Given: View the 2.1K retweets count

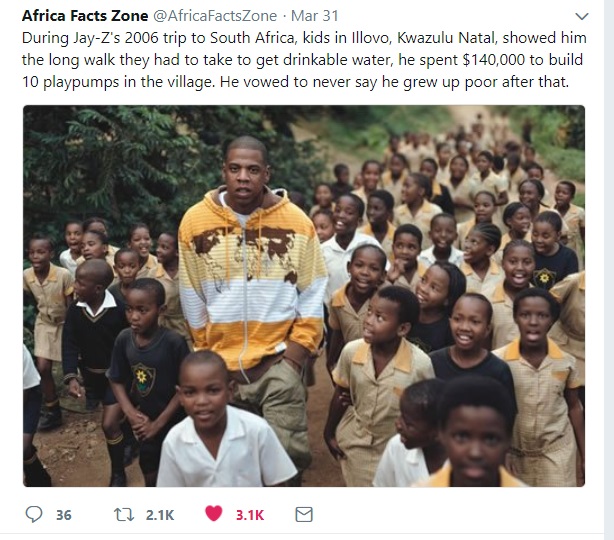Looking at the screenshot, I should point(160,515).
